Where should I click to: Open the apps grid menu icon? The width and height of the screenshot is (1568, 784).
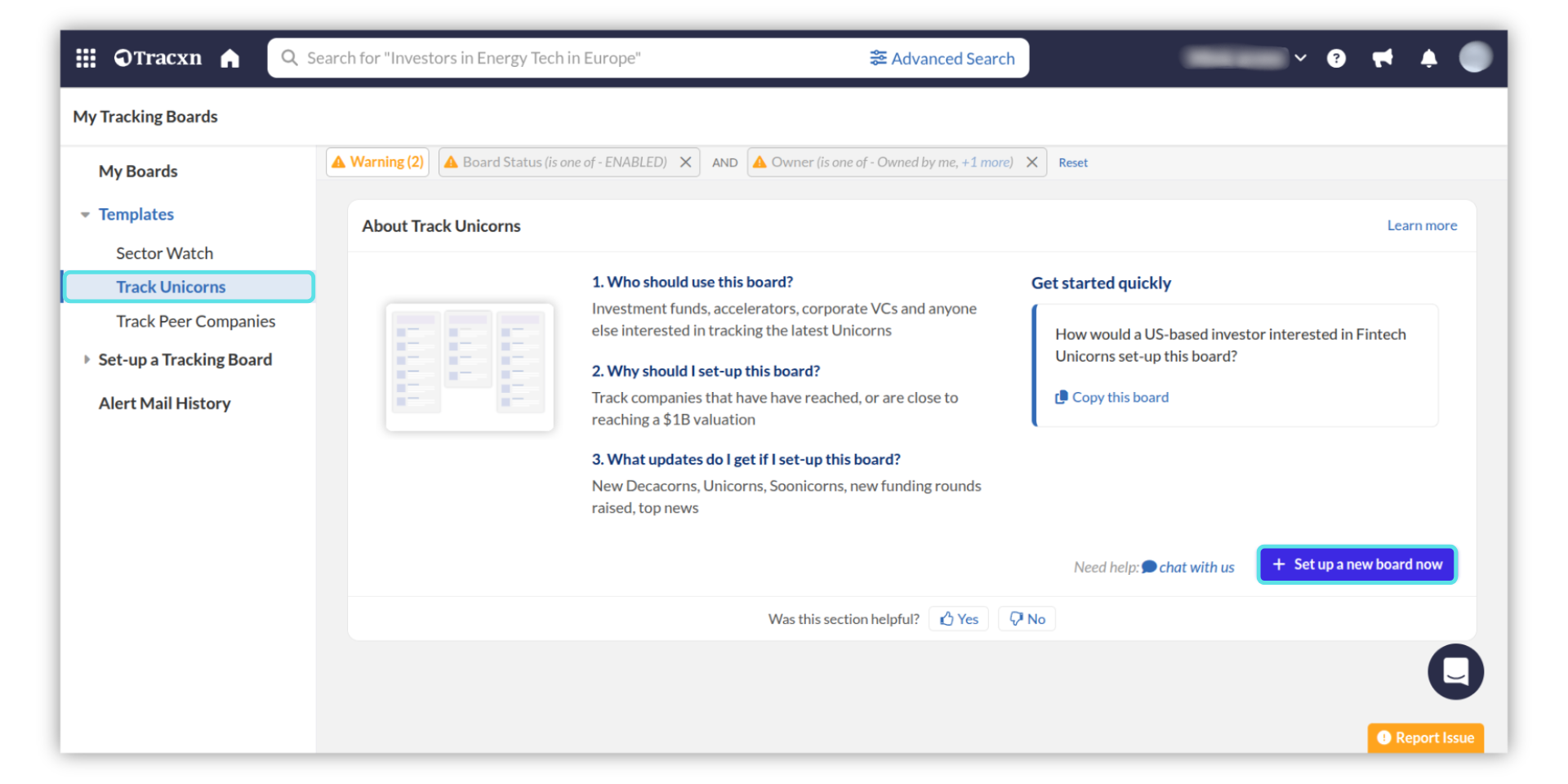pos(86,58)
